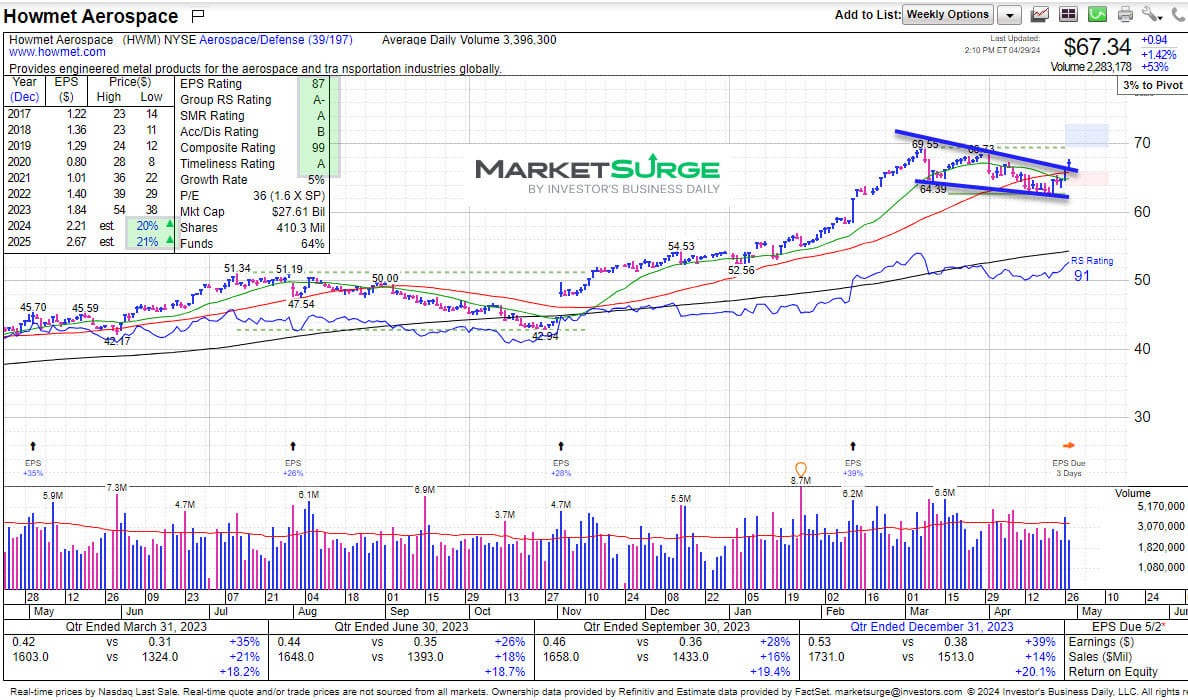Open the line chart icon in toolbar

pyautogui.click(x=1040, y=14)
